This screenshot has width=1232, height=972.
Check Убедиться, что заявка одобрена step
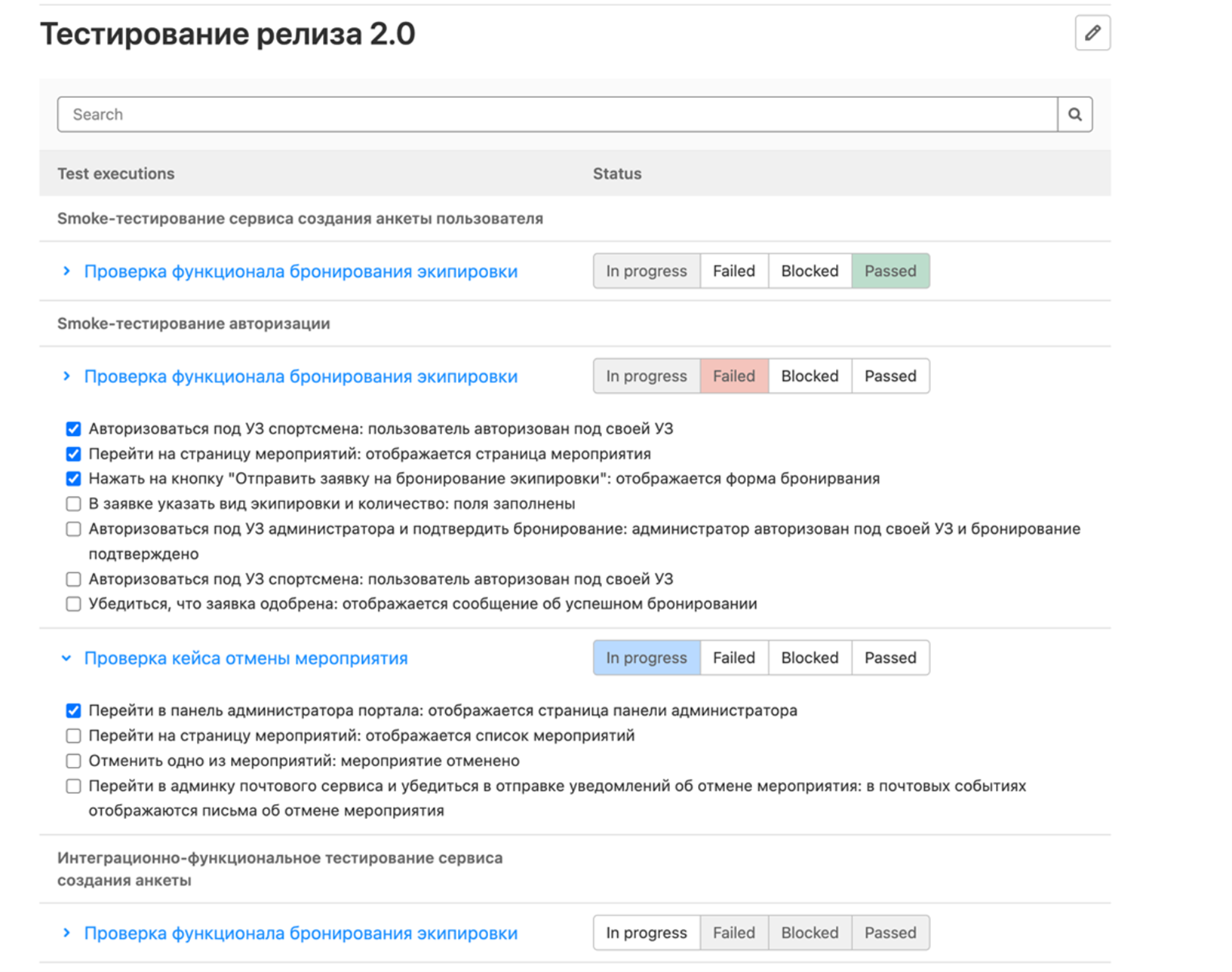[x=73, y=604]
